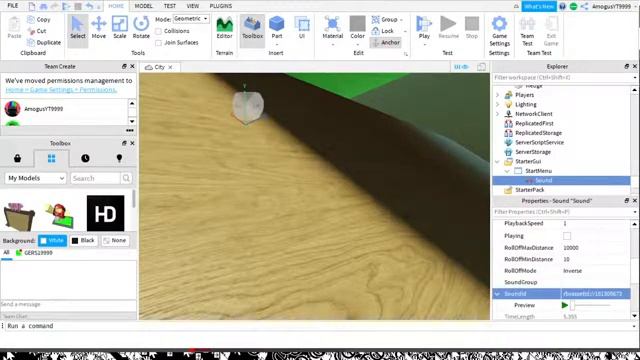Click the Paste button
This screenshot has width=640, height=360.
pyautogui.click(x=14, y=28)
